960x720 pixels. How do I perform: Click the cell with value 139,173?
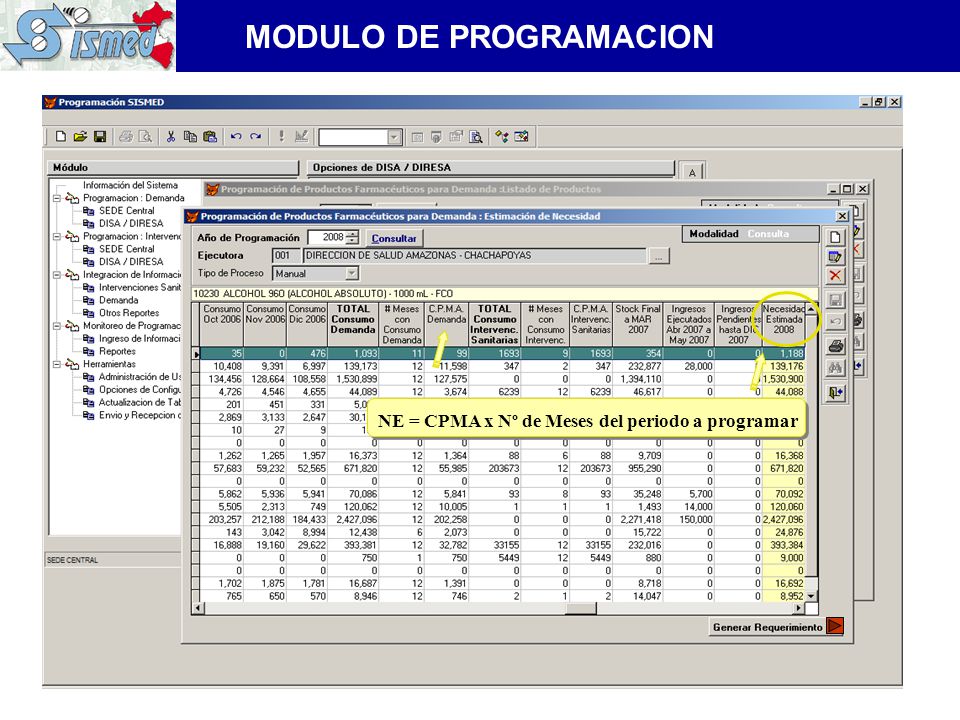click(x=353, y=366)
